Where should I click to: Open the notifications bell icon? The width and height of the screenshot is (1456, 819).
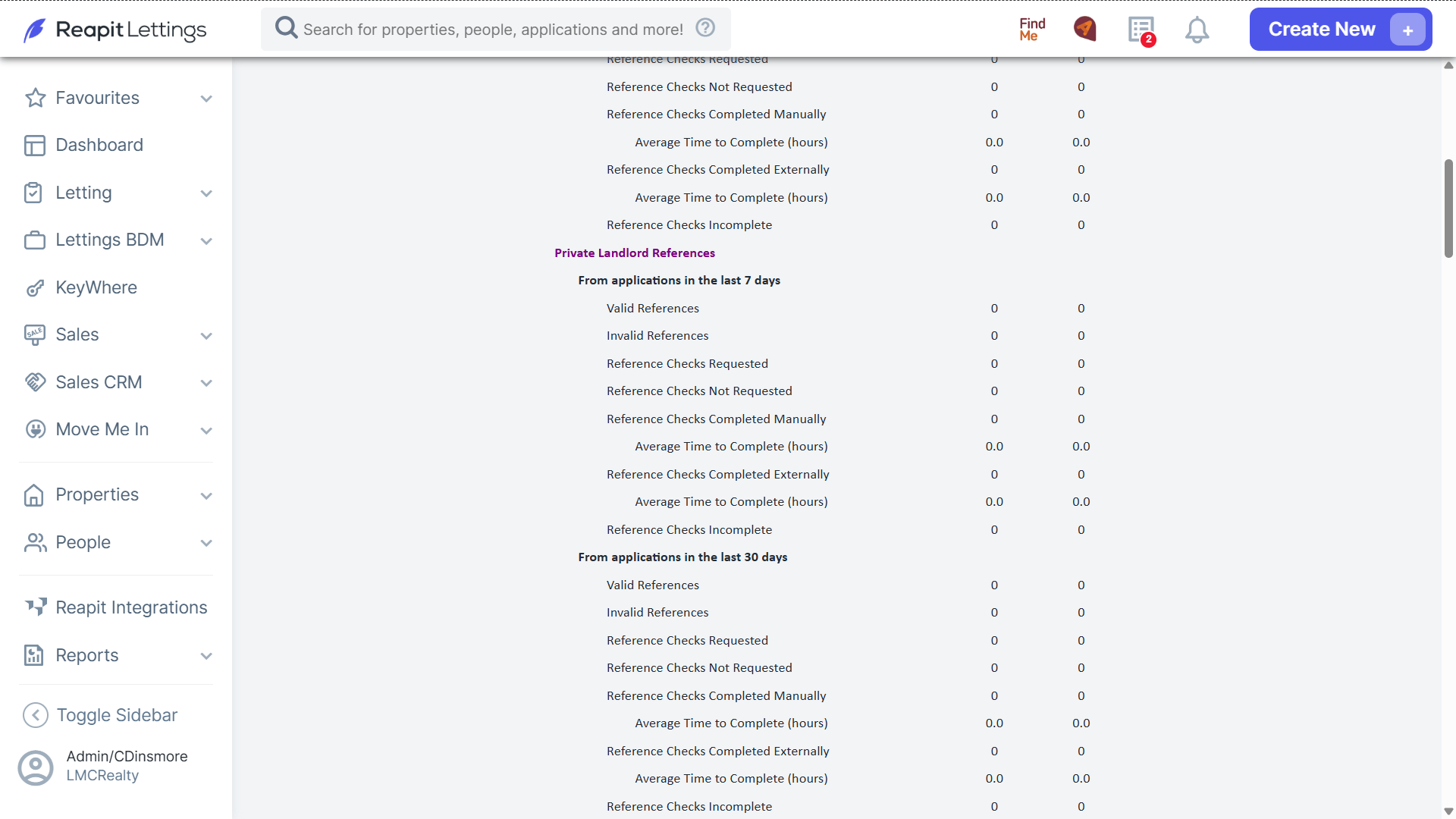1197,30
